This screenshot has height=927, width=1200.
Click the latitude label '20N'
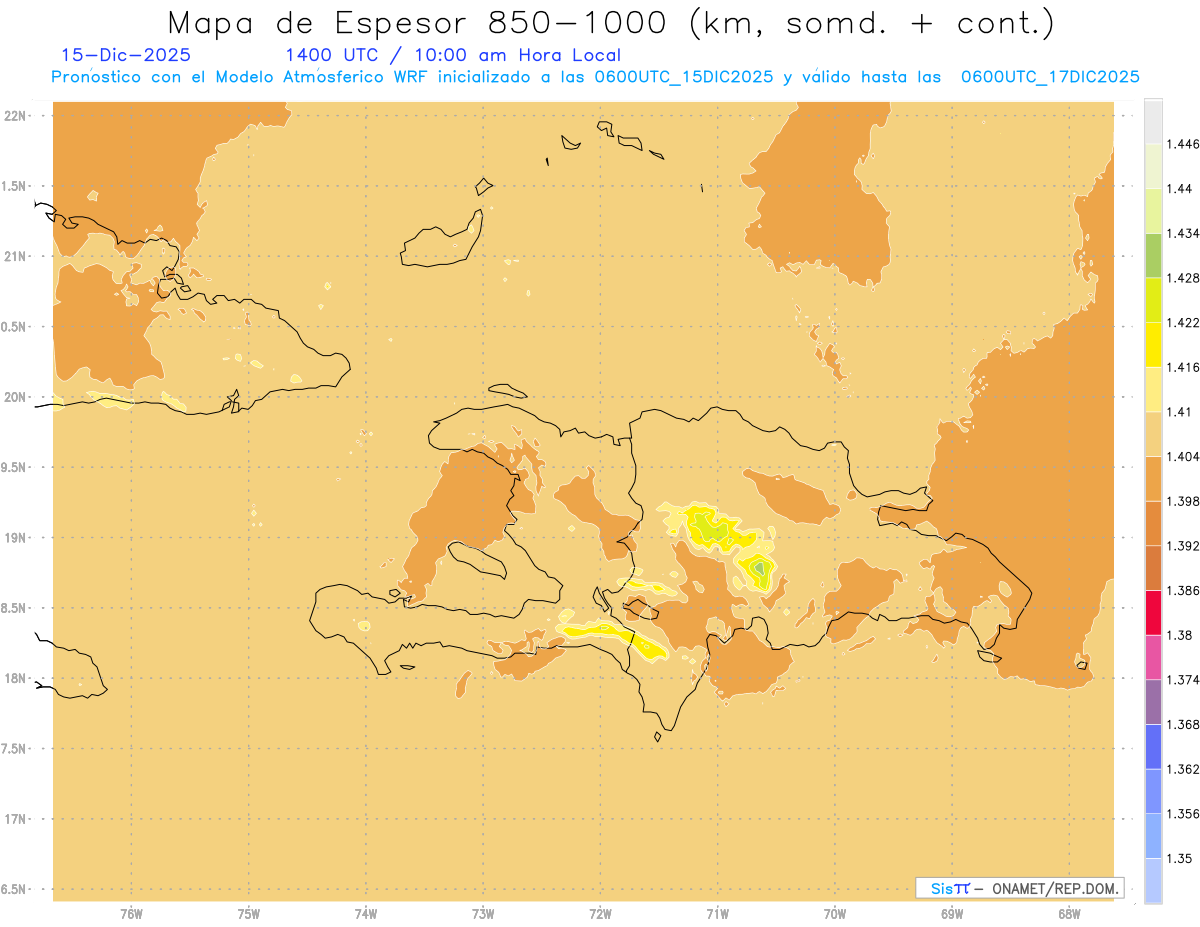click(x=15, y=397)
